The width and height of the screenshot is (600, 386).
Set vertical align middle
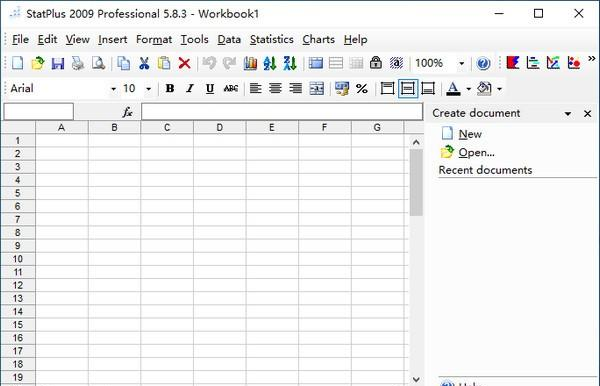point(408,89)
